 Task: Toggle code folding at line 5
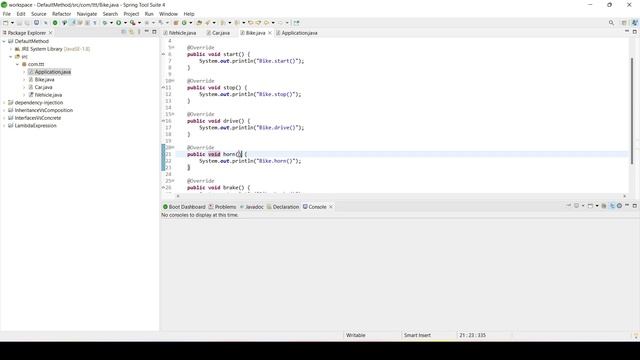[x=173, y=47]
